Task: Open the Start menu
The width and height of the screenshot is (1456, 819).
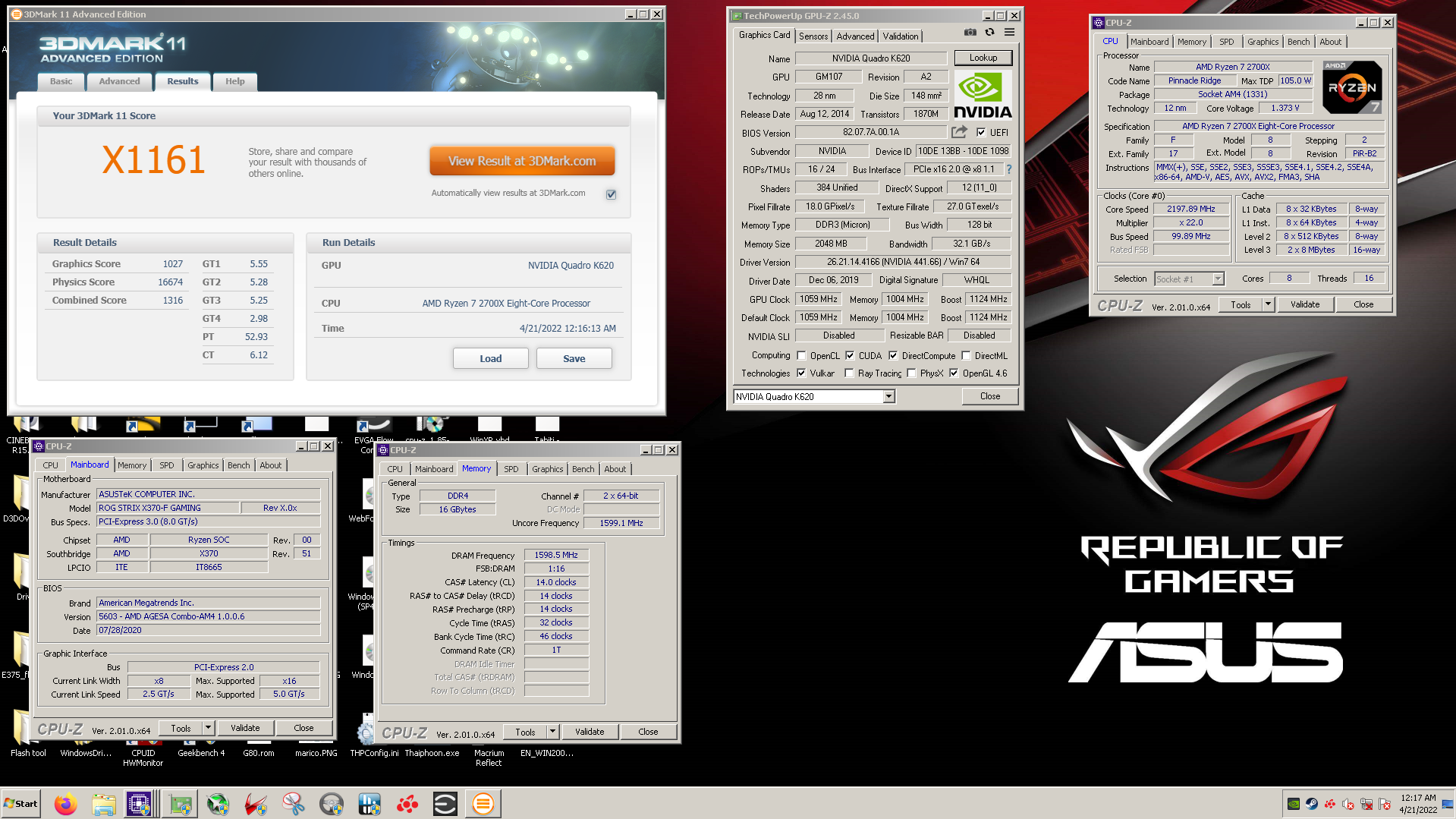Action: [x=21, y=804]
